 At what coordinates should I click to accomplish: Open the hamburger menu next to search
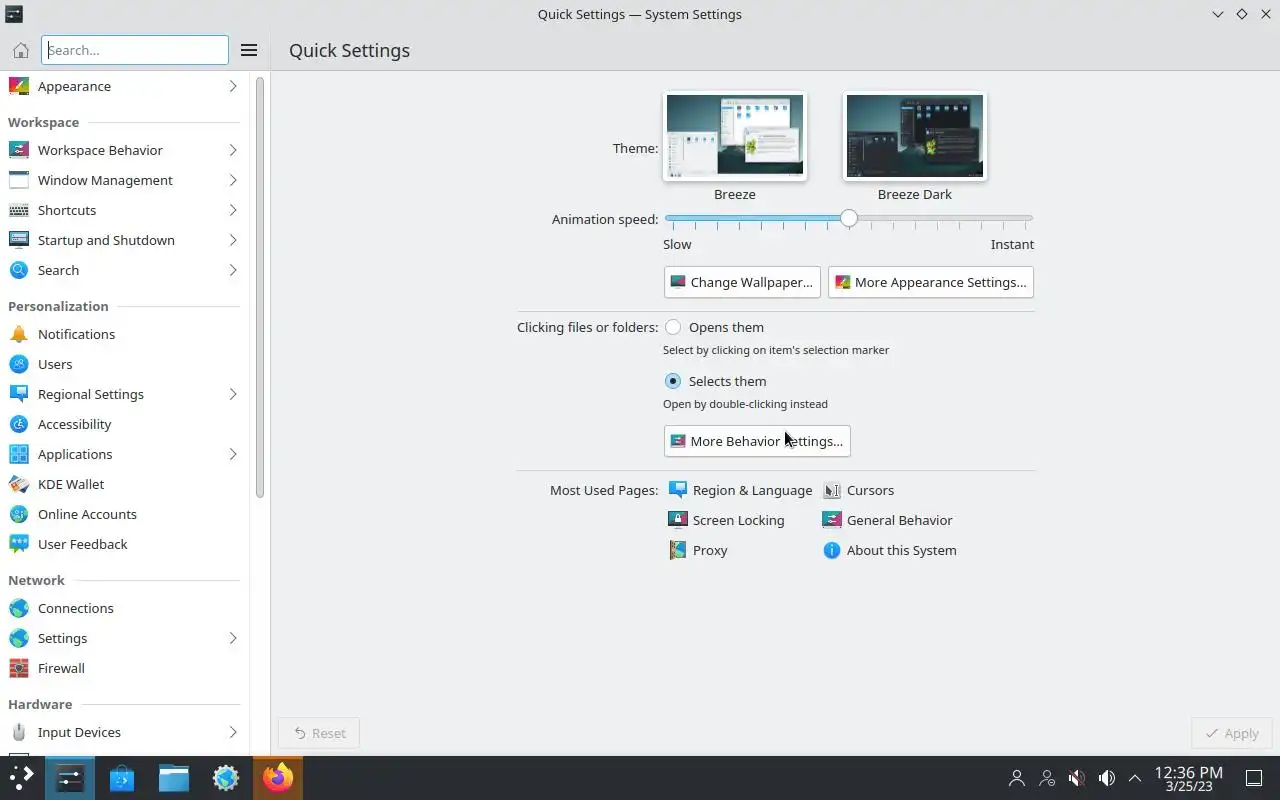pyautogui.click(x=249, y=50)
